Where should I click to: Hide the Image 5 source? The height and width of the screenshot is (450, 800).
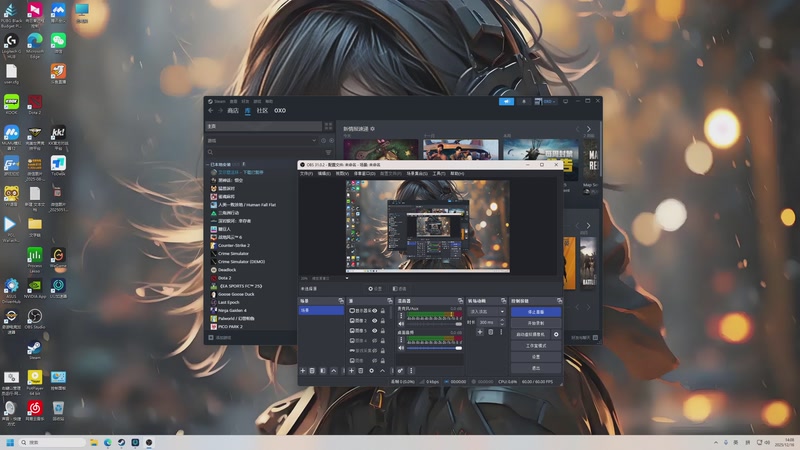[x=374, y=331]
